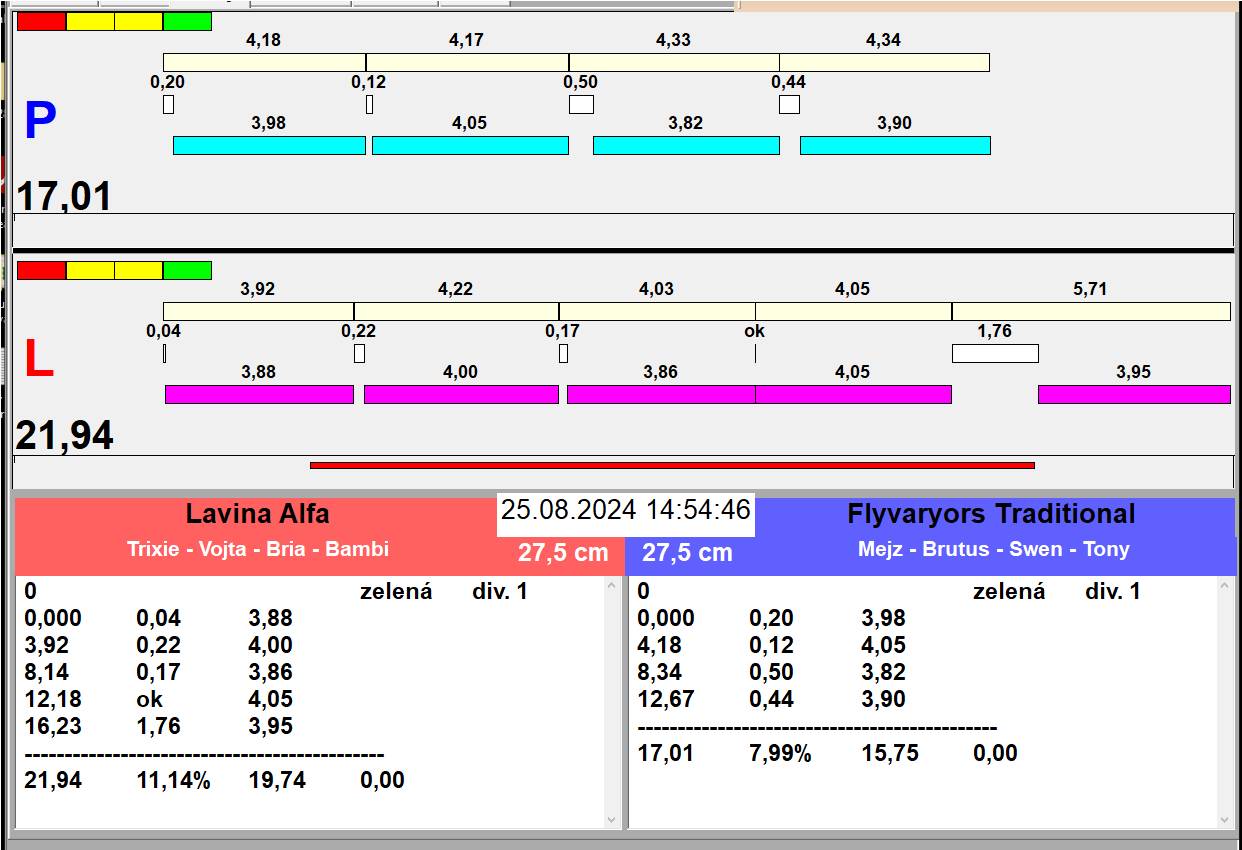
Task: Select the 1,76 row in Lavina Alfa results
Action: (158, 726)
